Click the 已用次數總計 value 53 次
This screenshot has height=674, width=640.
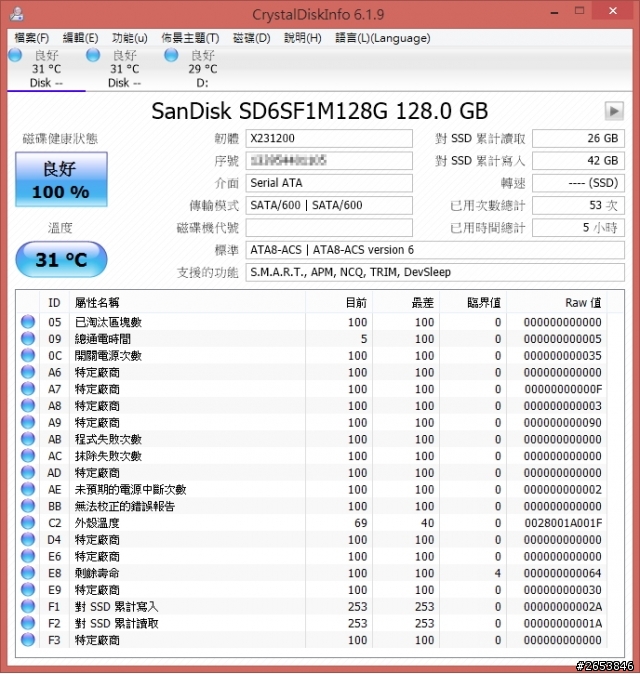578,205
